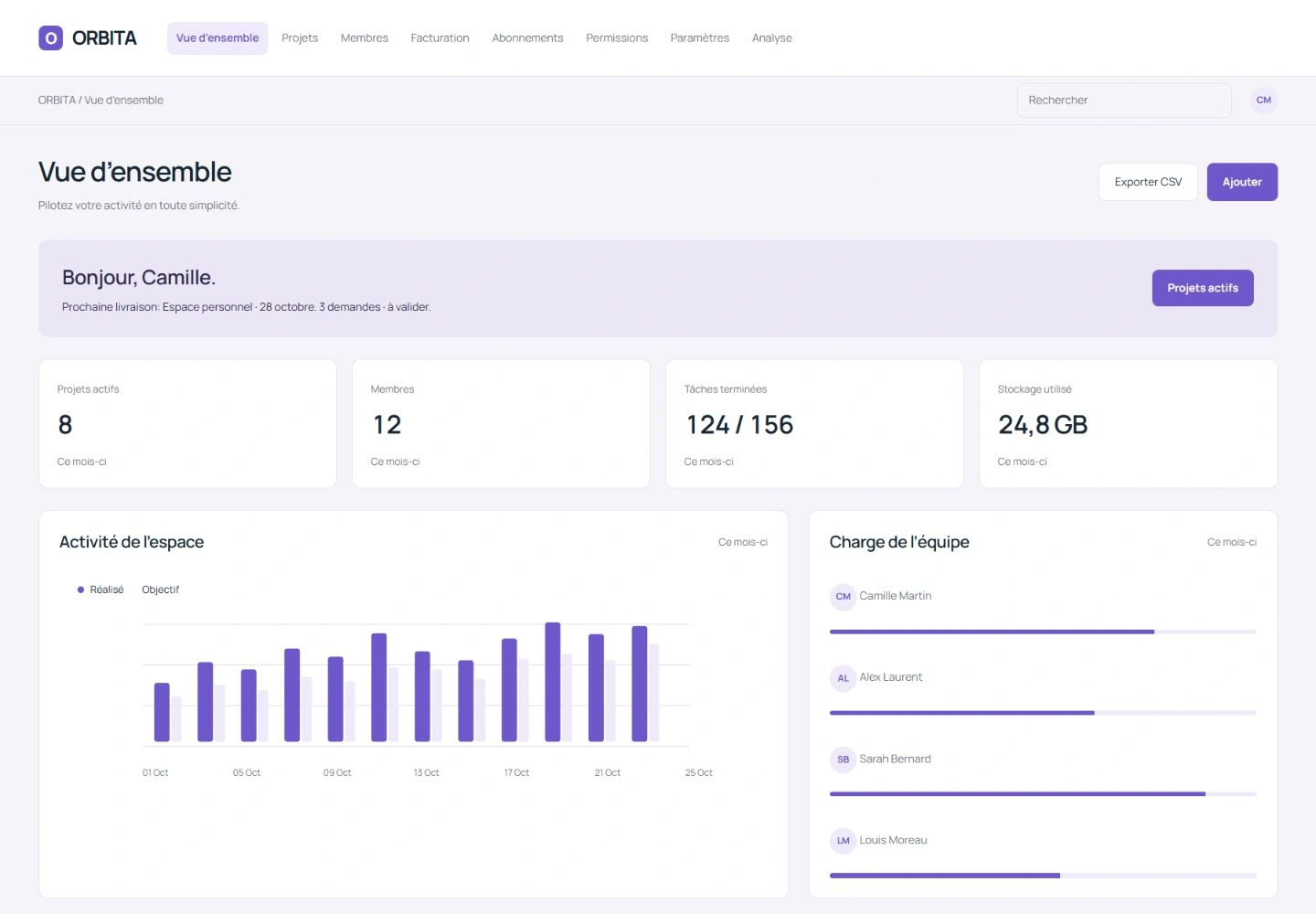Image resolution: width=1316 pixels, height=914 pixels.
Task: Click the ORBITA breadcrumb link
Action: coord(57,101)
